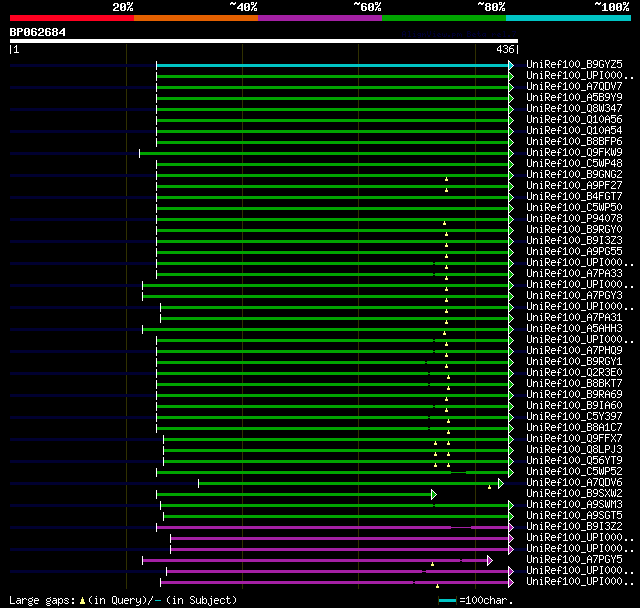Click the yellow query-gap triangle in the legend
The image size is (640, 608).
(x=82, y=601)
